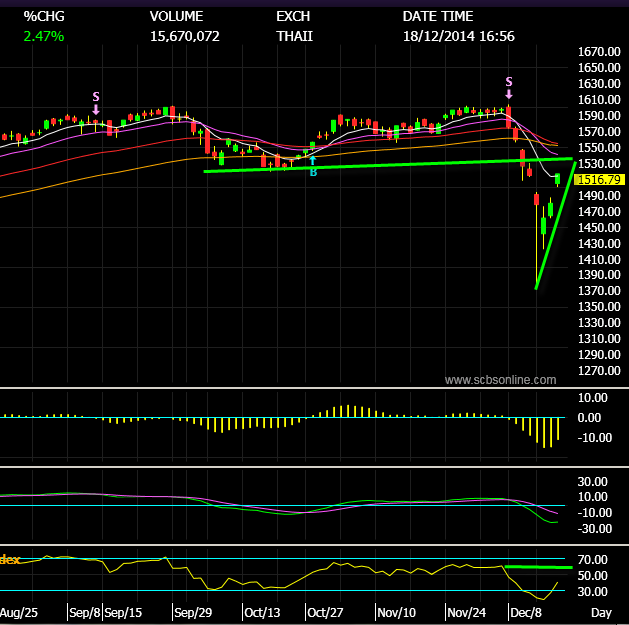The height and width of the screenshot is (625, 629).
Task: Click the THAII exchange label
Action: tap(294, 36)
